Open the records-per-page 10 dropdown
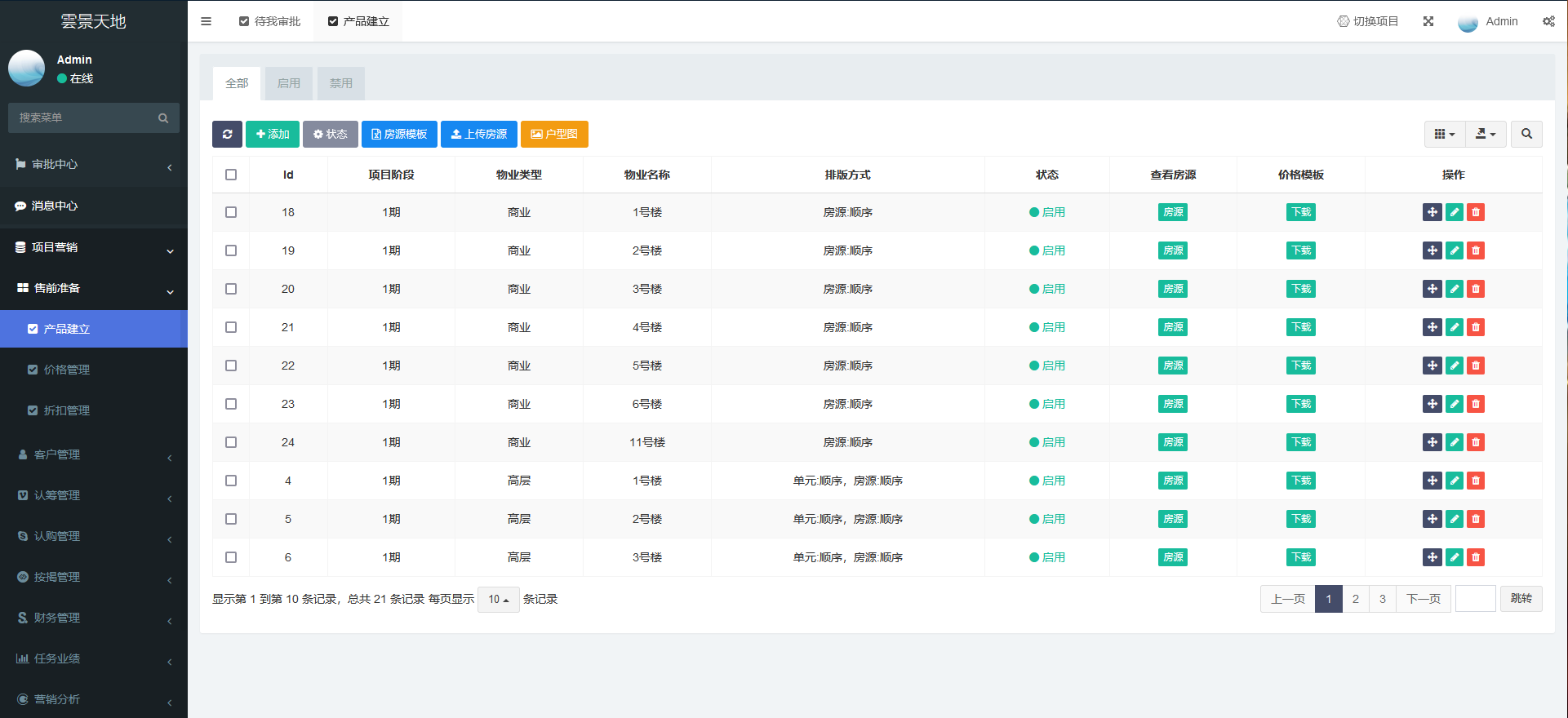Image resolution: width=1568 pixels, height=718 pixels. click(498, 599)
